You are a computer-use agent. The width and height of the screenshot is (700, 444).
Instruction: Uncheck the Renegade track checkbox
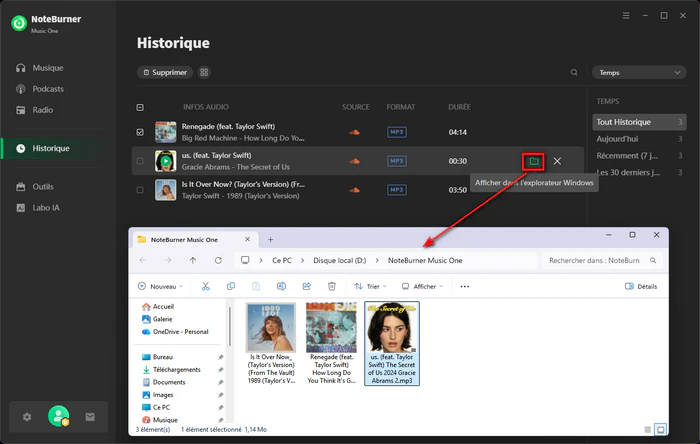(x=140, y=131)
